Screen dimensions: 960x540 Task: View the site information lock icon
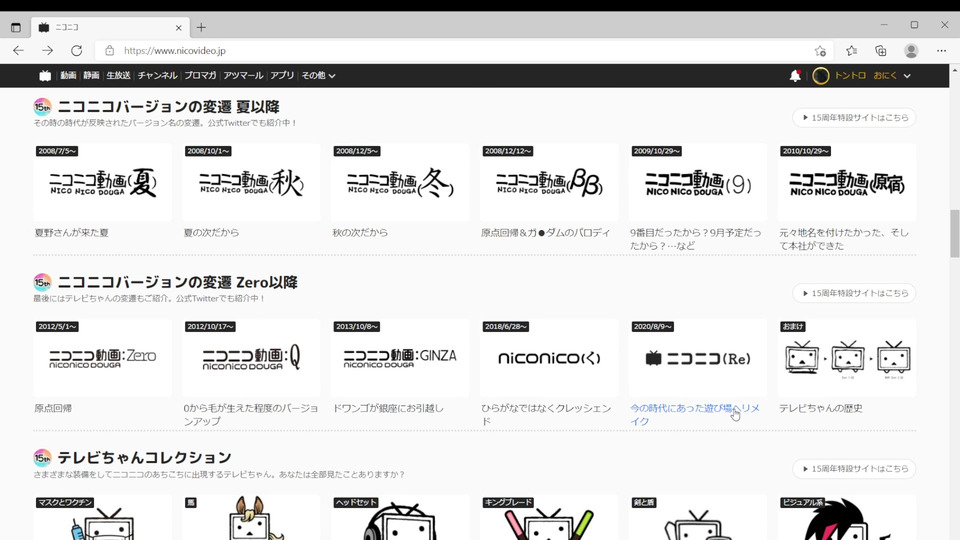pos(110,51)
